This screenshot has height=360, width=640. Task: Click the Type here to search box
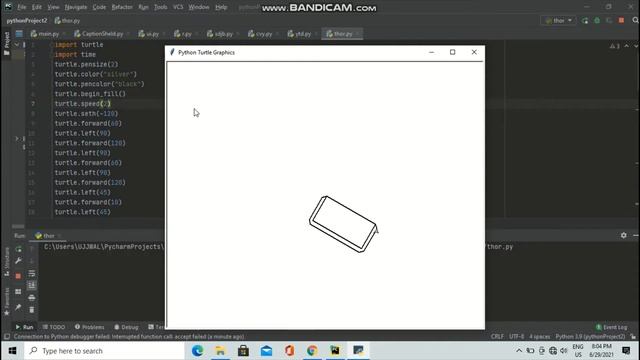(104, 351)
